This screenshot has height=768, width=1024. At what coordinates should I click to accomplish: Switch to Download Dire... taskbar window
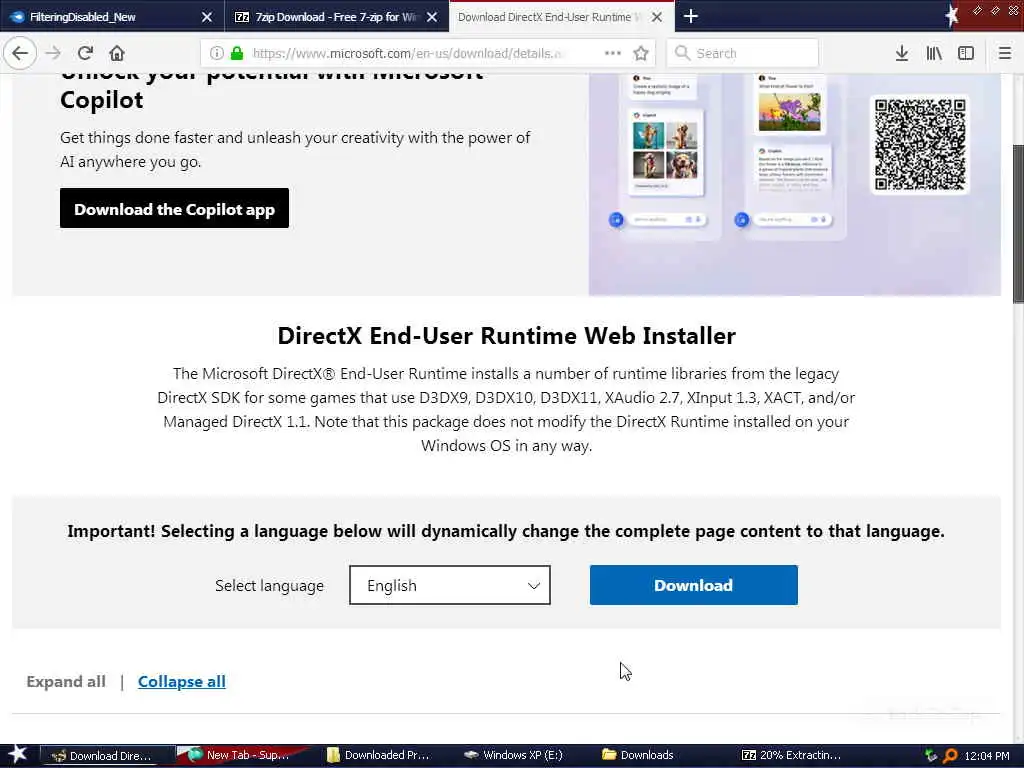[x=108, y=756]
